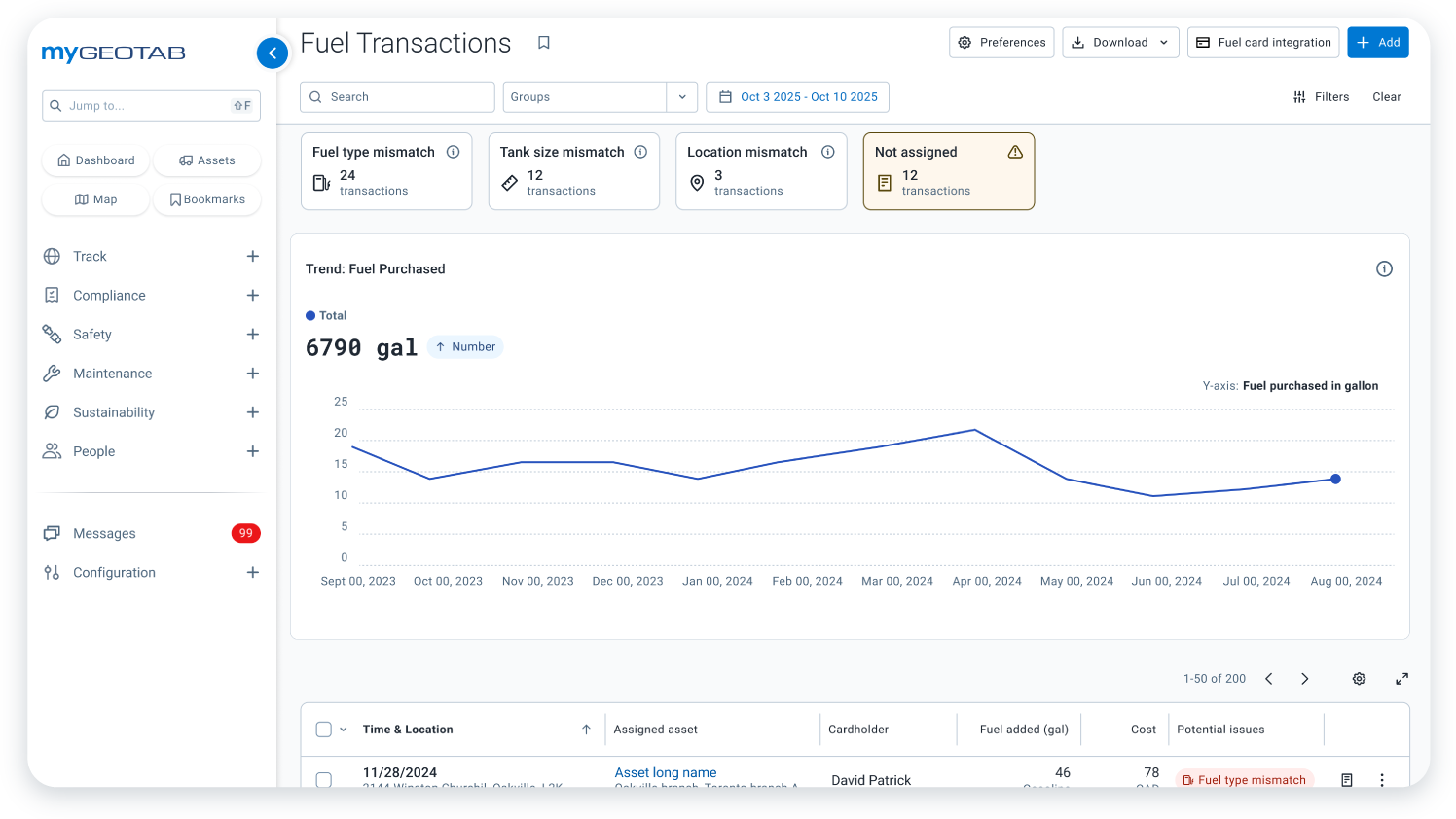The height and width of the screenshot is (819, 1456).
Task: Show info for Fuel type mismatch
Action: pyautogui.click(x=454, y=152)
